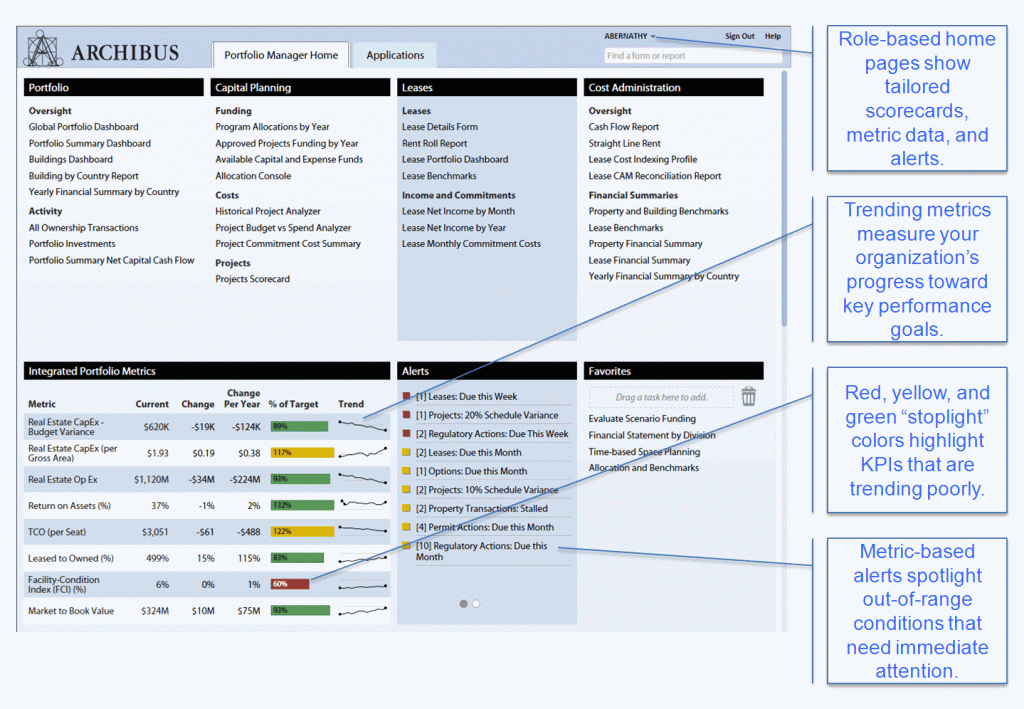Click red marker beside Projects: 20% Schedule Variance
Image resolution: width=1024 pixels, height=709 pixels.
click(x=406, y=415)
